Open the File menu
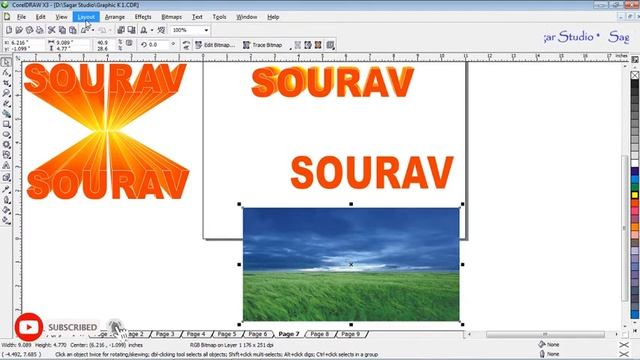Image resolution: width=640 pixels, height=360 pixels. [x=21, y=17]
